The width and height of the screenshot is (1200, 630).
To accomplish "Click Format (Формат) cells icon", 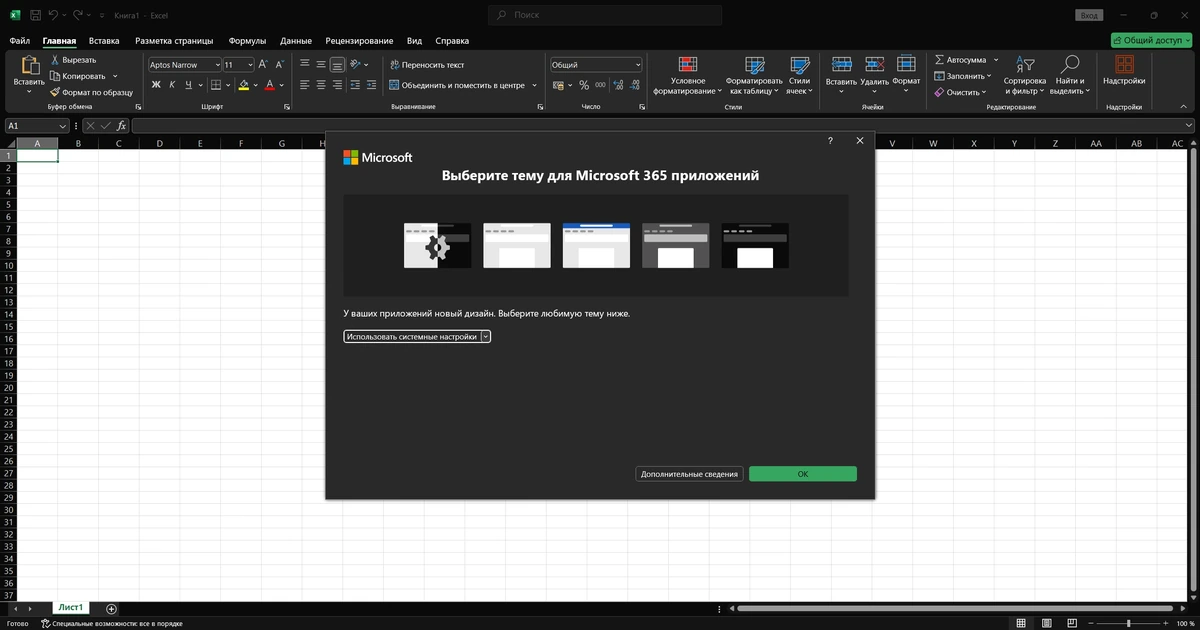I will click(x=906, y=65).
